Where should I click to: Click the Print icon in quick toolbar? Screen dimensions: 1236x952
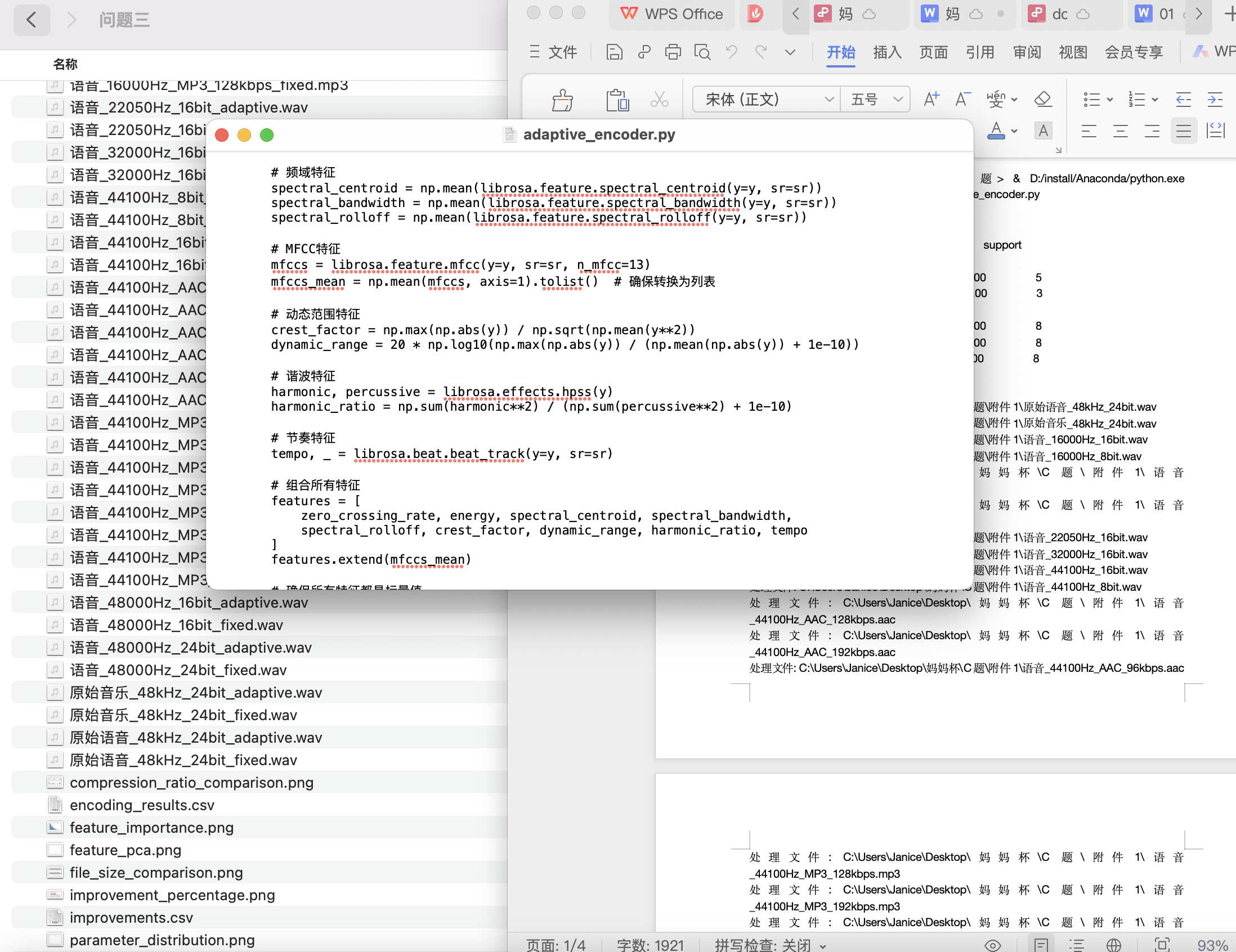point(673,52)
